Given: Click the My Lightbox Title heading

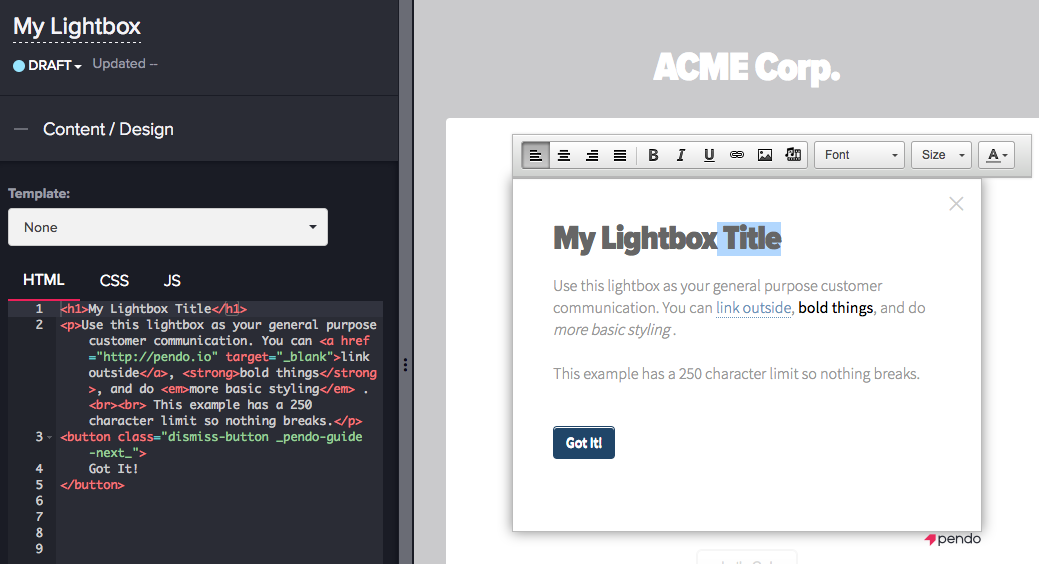Looking at the screenshot, I should point(667,239).
